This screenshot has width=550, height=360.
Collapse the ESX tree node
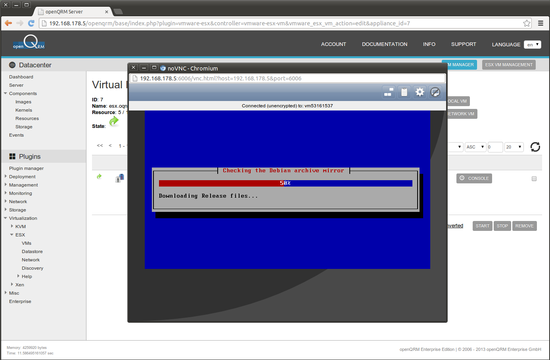pos(12,234)
